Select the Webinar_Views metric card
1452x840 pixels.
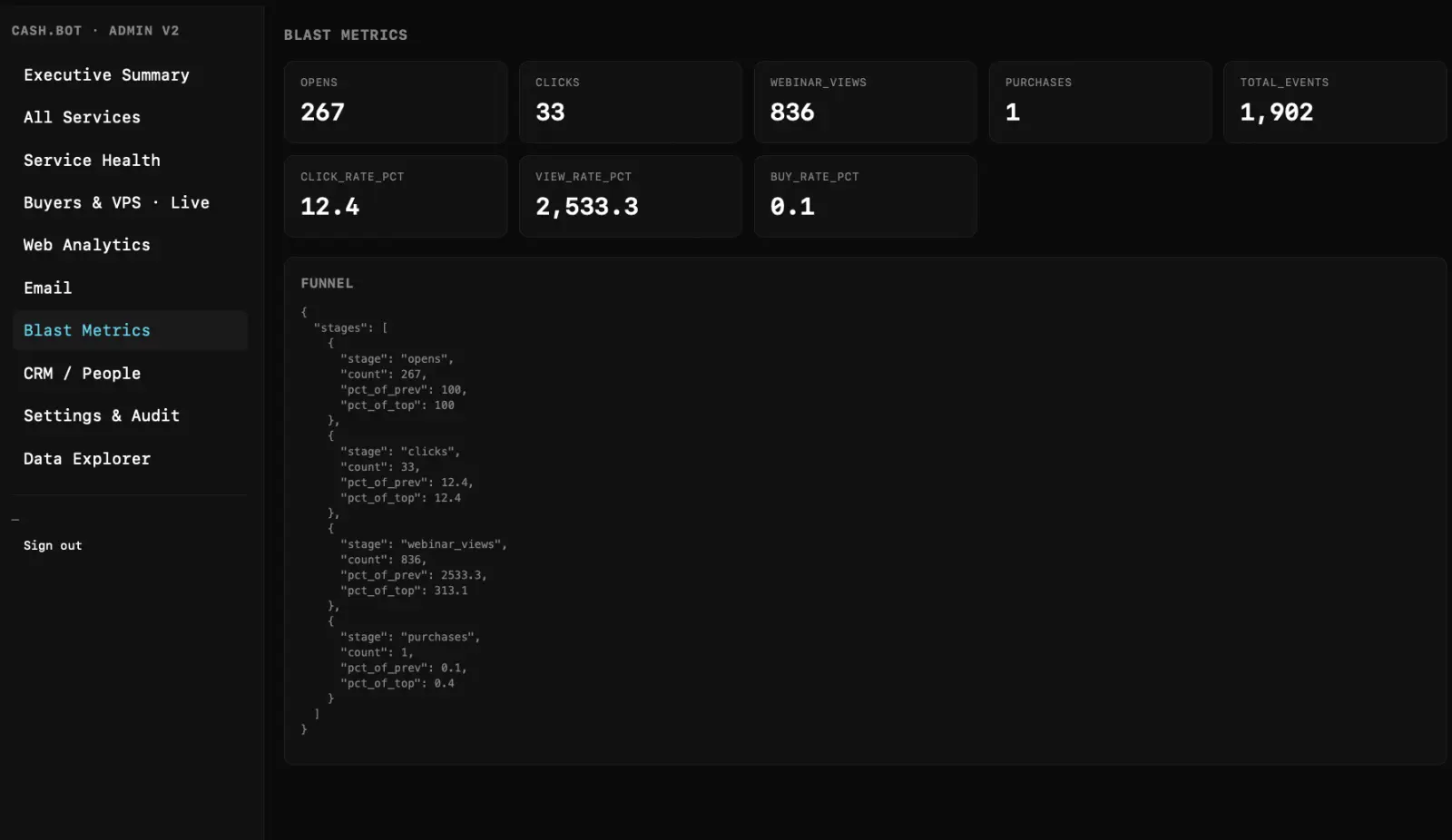coord(865,102)
